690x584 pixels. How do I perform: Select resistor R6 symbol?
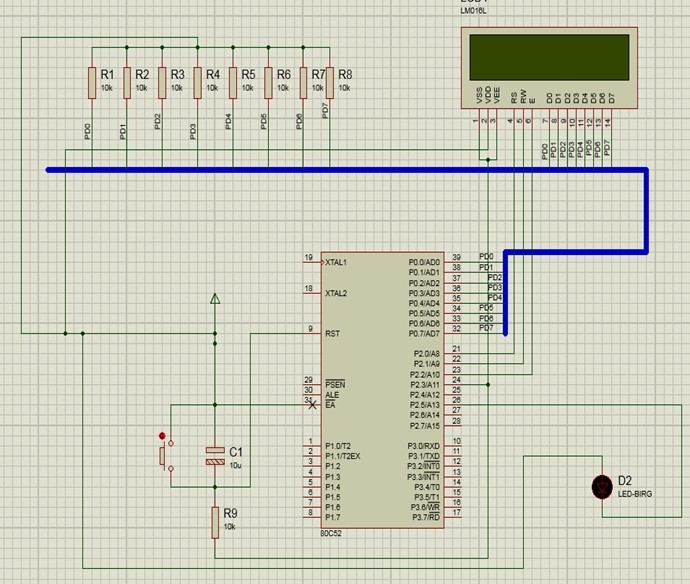point(268,82)
